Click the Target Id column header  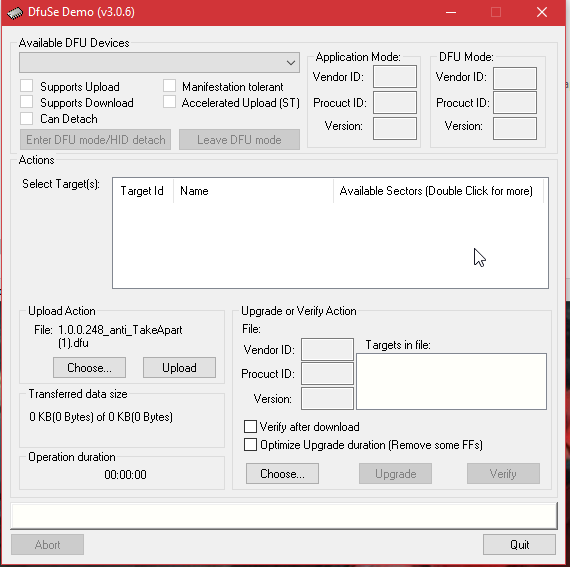click(x=142, y=191)
